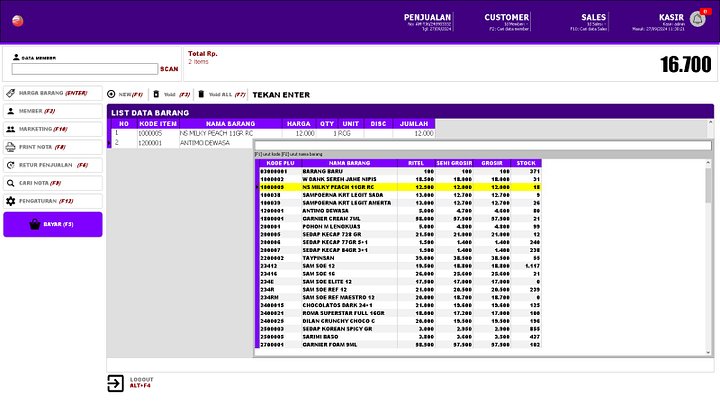This screenshot has height=405, width=720.
Task: Select the BARANG BARU product row
Action: click(399, 171)
